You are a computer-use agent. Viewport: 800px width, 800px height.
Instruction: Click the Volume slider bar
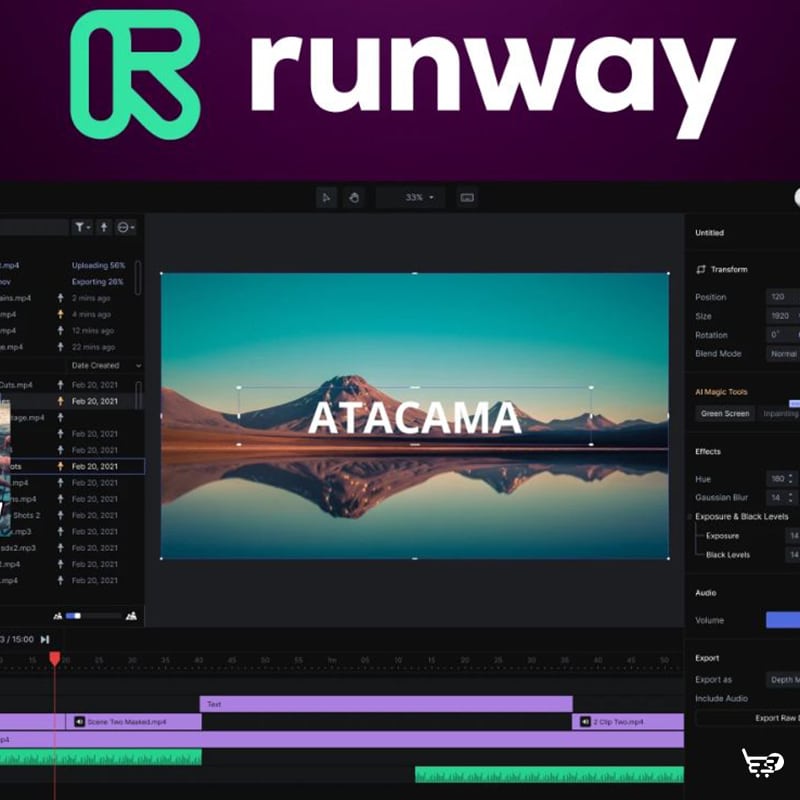[783, 620]
